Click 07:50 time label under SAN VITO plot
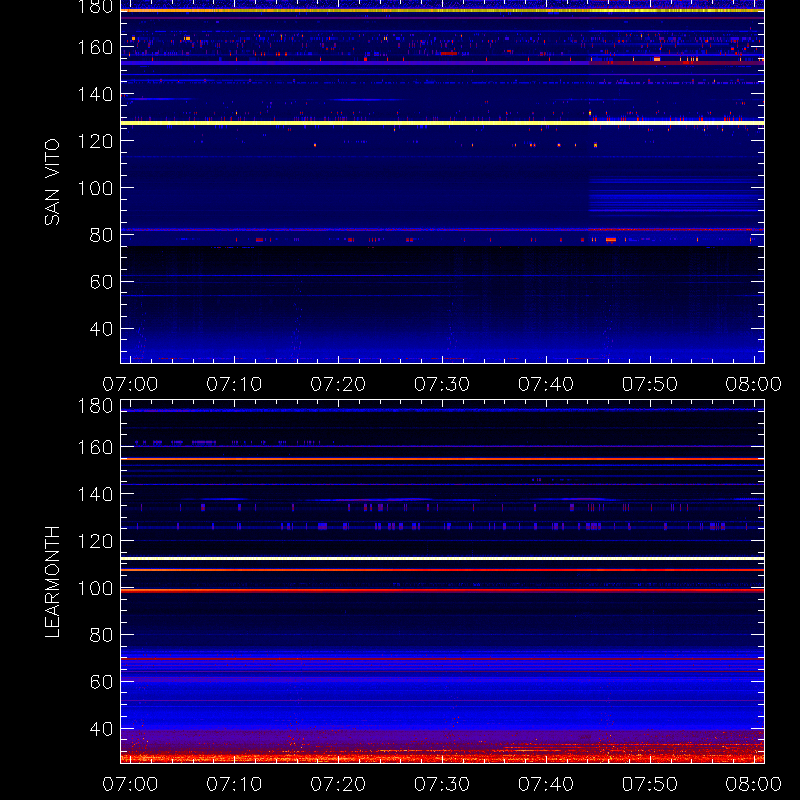 click(x=649, y=384)
